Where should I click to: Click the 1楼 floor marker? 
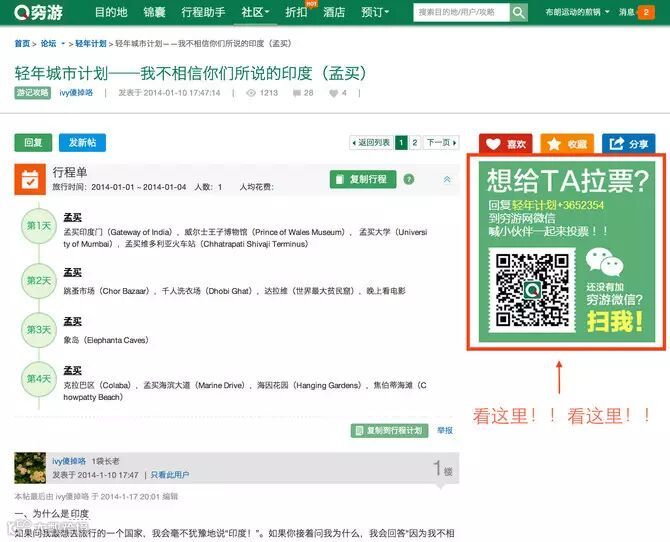click(443, 468)
